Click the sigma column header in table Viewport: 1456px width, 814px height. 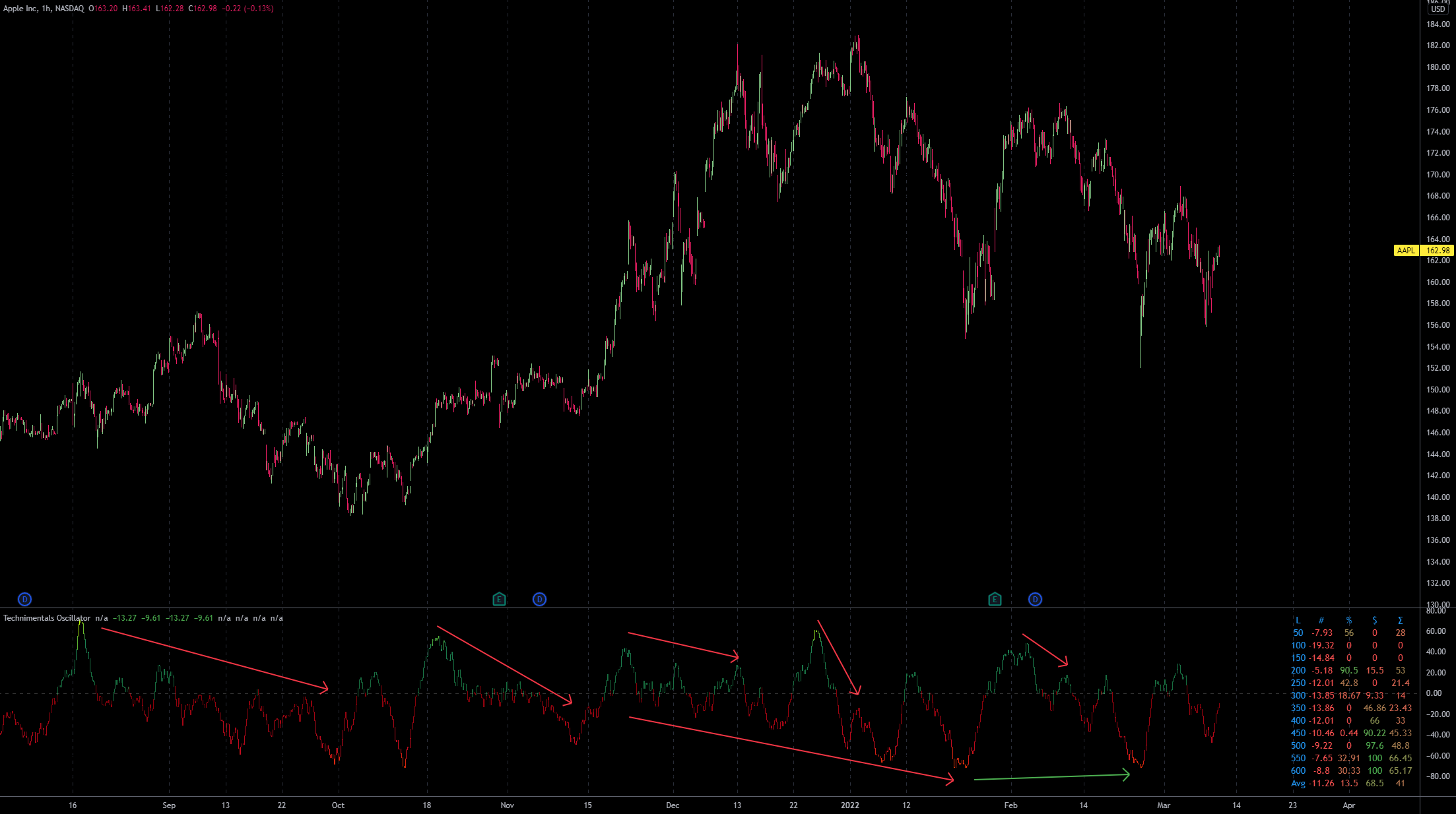tap(1400, 620)
